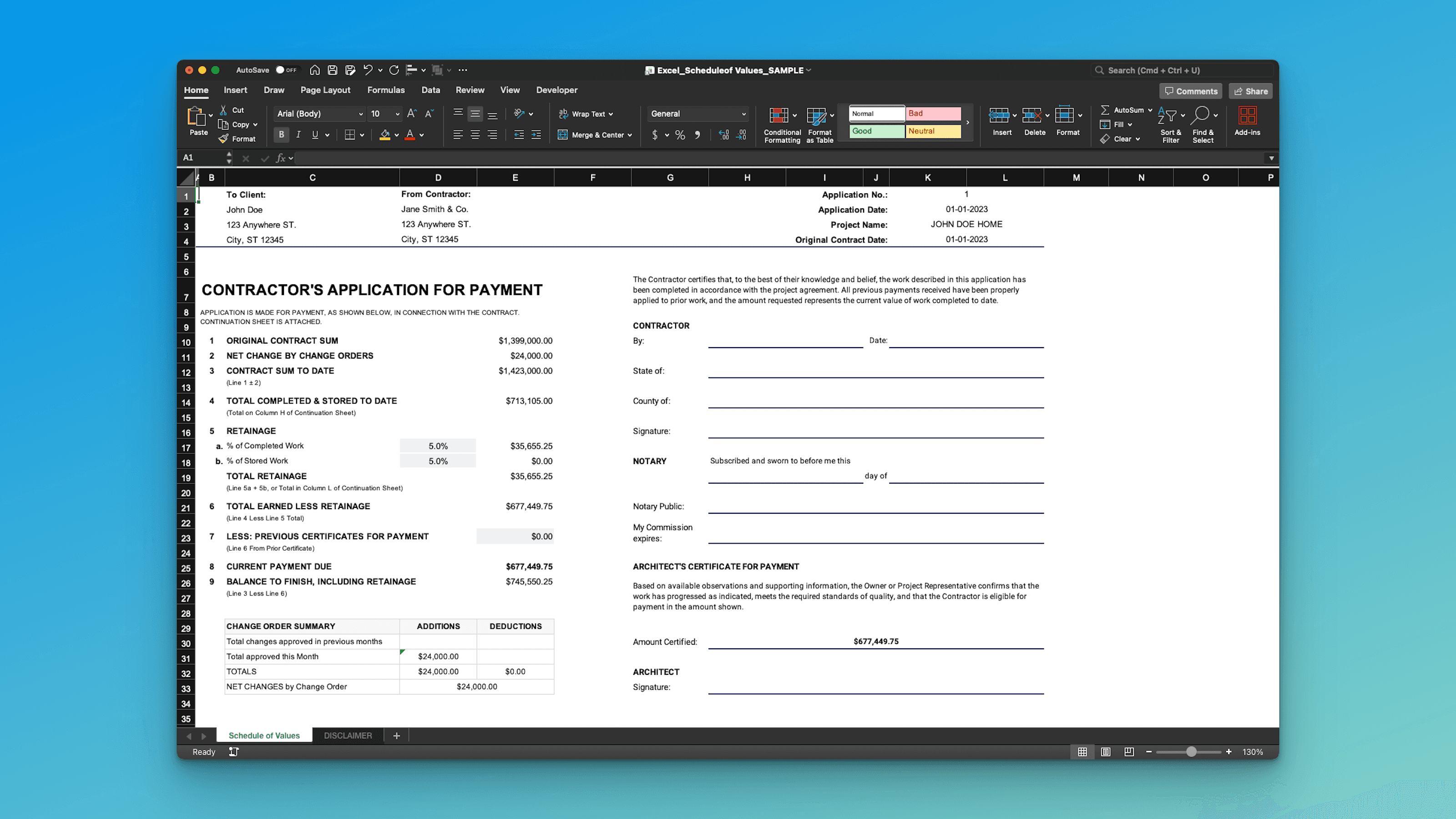Click the Share button

pyautogui.click(x=1251, y=91)
